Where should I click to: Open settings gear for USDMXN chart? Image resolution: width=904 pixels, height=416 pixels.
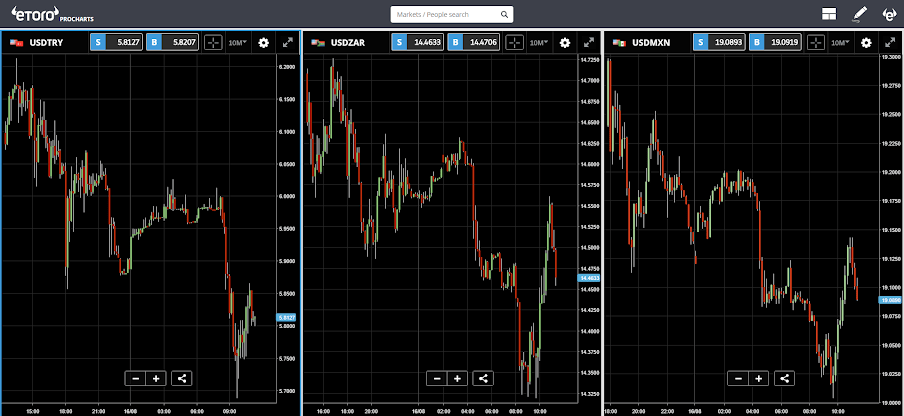(x=866, y=42)
